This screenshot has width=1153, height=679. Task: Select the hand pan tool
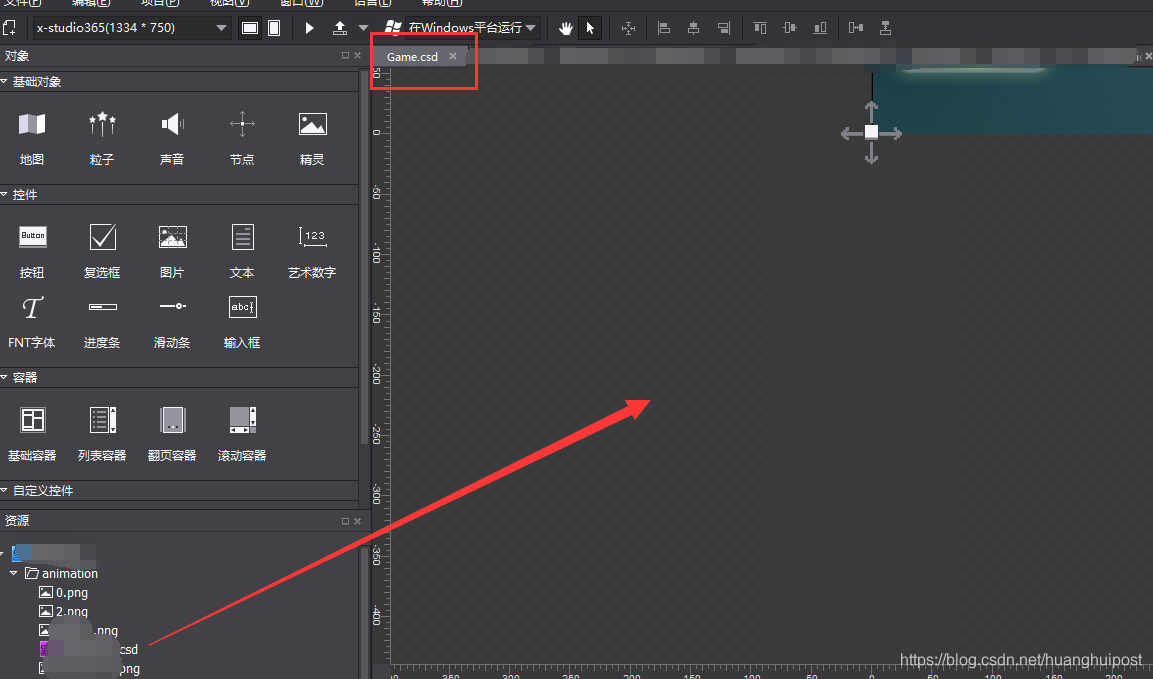point(565,28)
